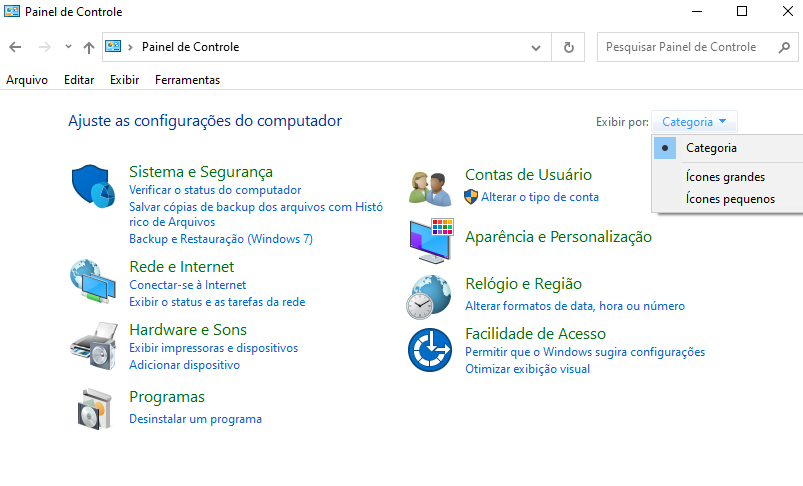Go up one level with up arrow
Screen dimensions: 803x486
point(89,48)
